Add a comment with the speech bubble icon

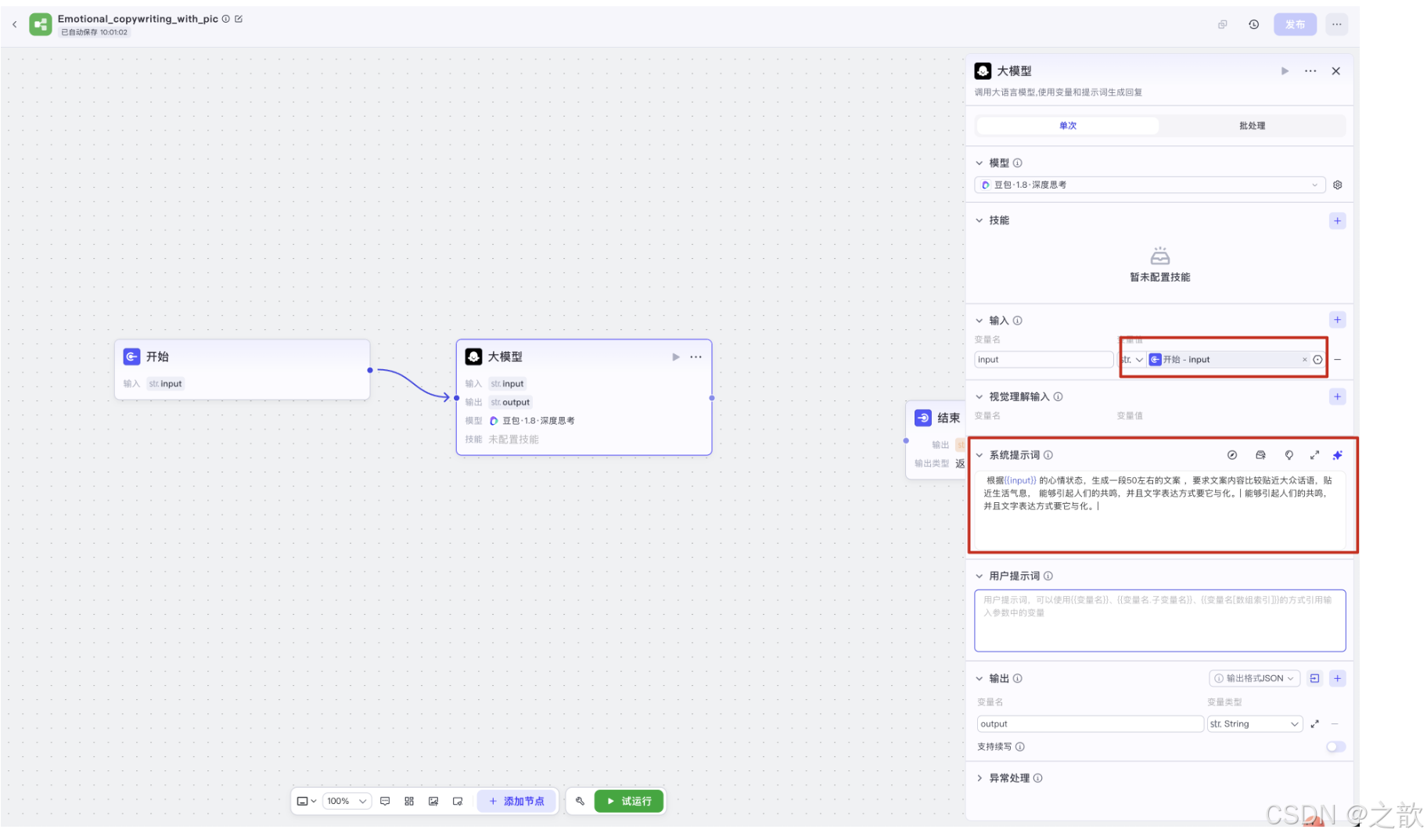pyautogui.click(x=385, y=802)
